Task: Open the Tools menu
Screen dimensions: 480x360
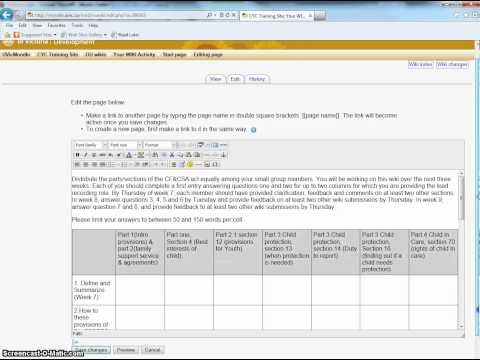Action: pos(77,25)
